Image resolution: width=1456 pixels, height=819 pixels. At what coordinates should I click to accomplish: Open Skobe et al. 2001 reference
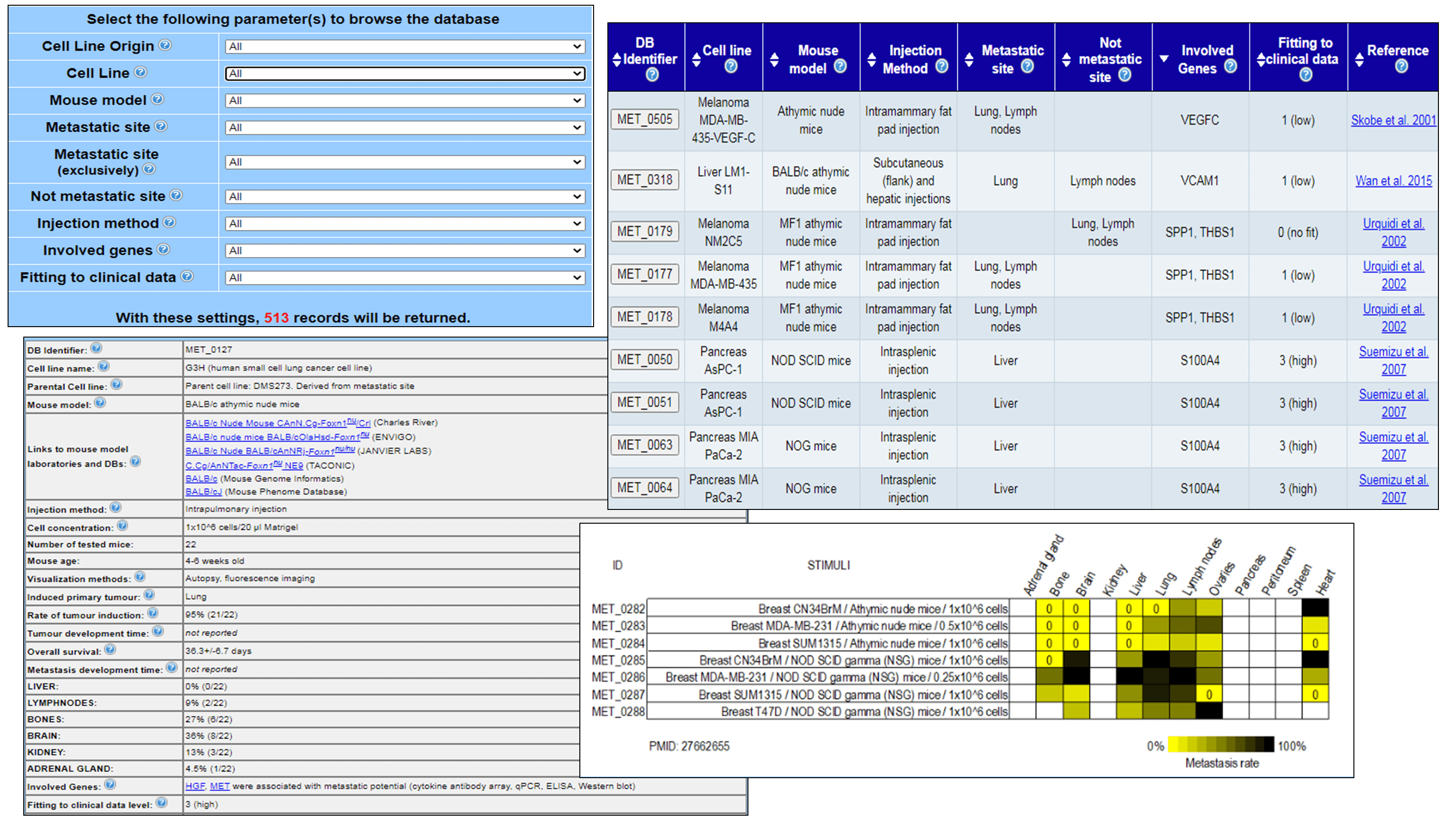tap(1393, 120)
